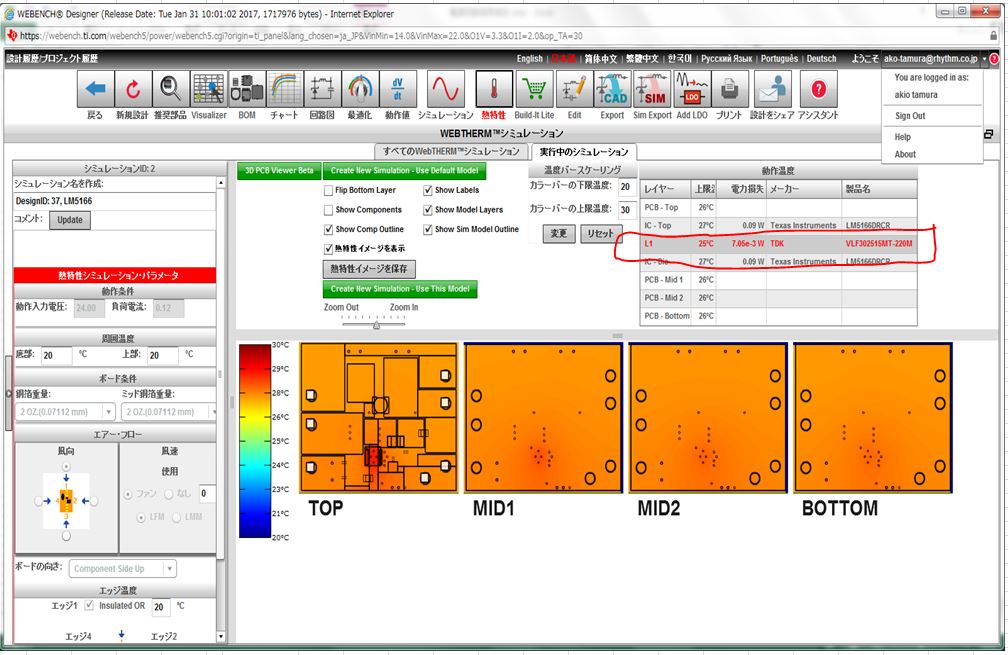The width and height of the screenshot is (1008, 655).
Task: Switch language to English
Action: tap(530, 58)
